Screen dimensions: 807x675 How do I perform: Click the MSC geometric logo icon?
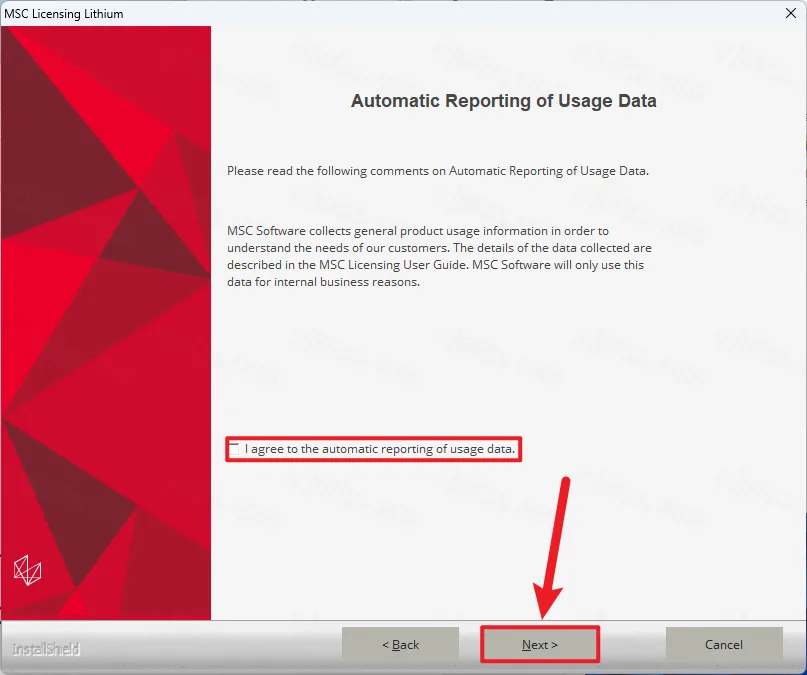28,571
